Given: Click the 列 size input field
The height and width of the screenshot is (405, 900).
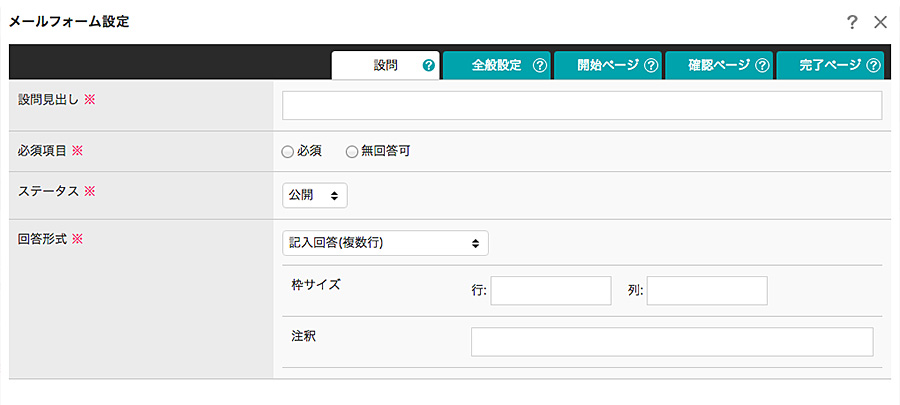Looking at the screenshot, I should [x=707, y=290].
